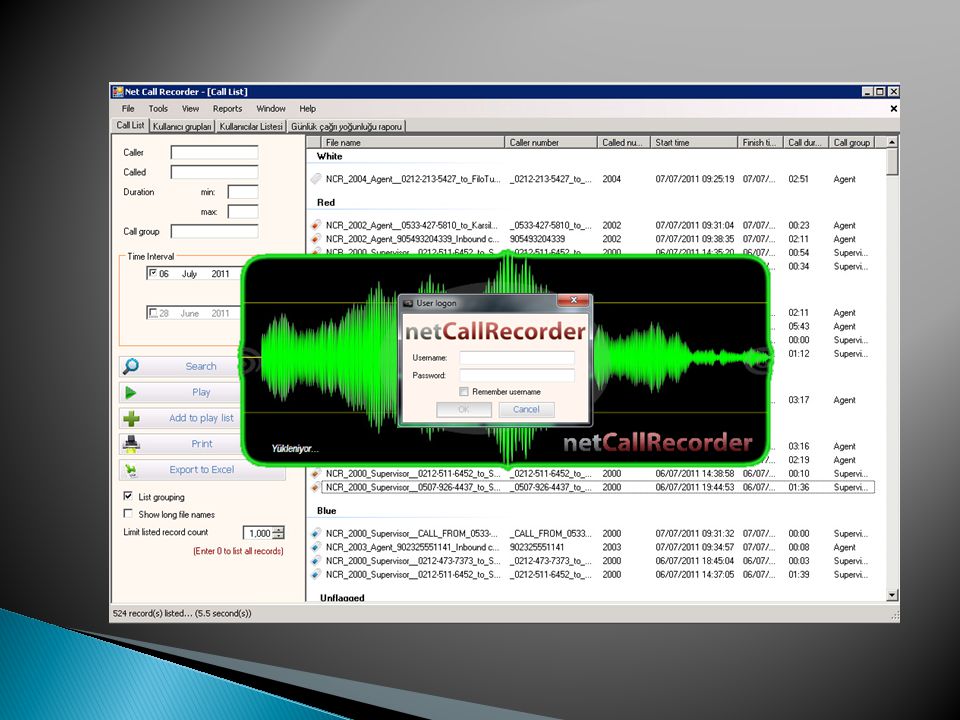This screenshot has width=960, height=720.
Task: Select row NCR_2000_Supervisor__0212-511-6452 at 14:37:05
Action: click(593, 574)
